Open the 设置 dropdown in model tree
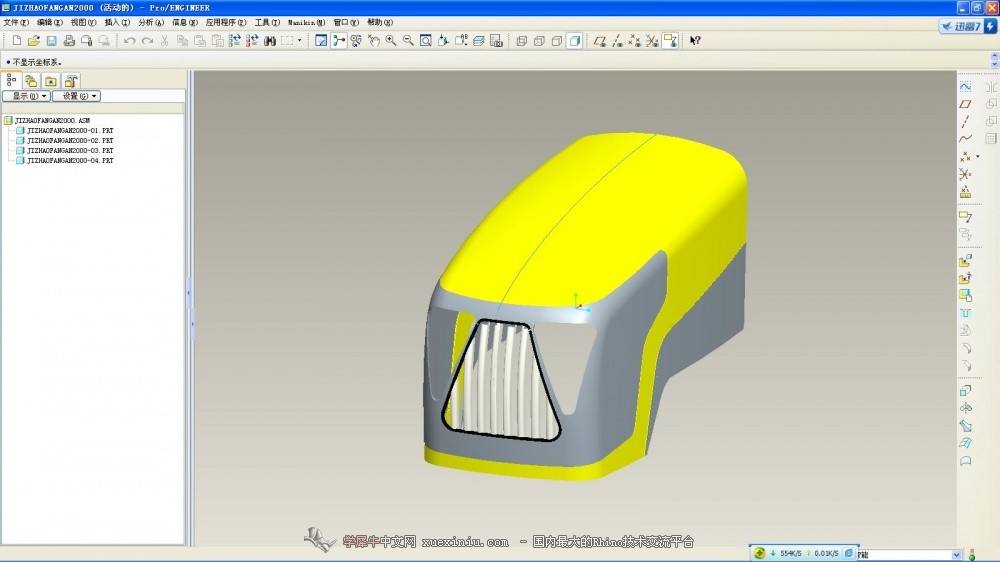The image size is (1000, 562). (77, 96)
